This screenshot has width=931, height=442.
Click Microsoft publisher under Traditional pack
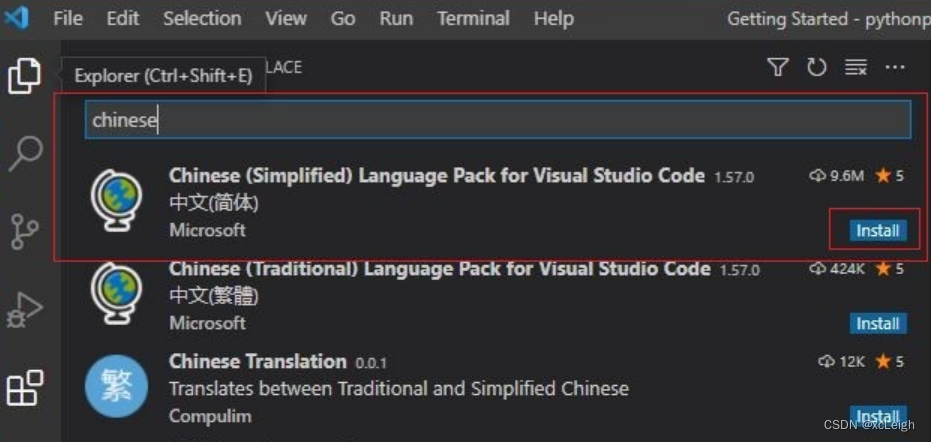[207, 323]
